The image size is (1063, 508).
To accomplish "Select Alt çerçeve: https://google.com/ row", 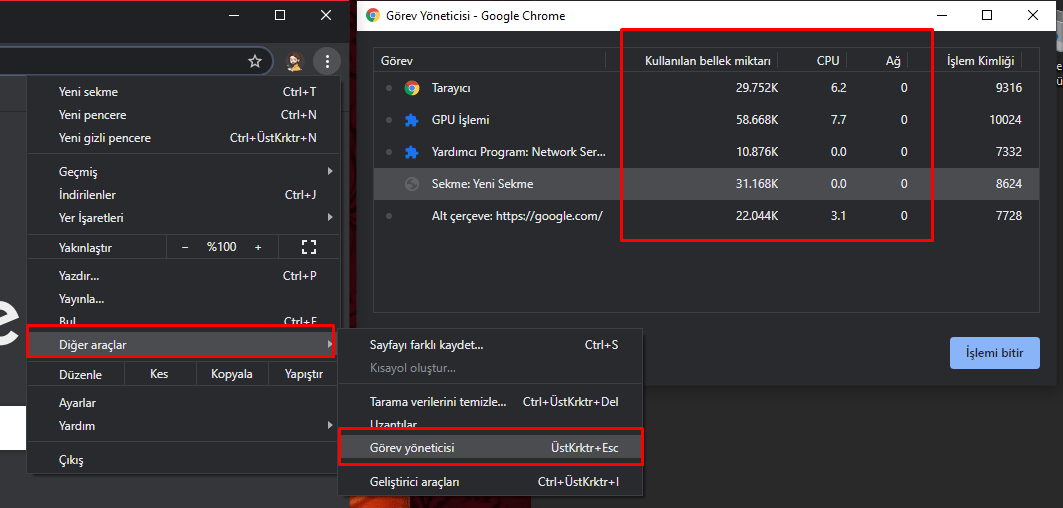I will tap(706, 216).
